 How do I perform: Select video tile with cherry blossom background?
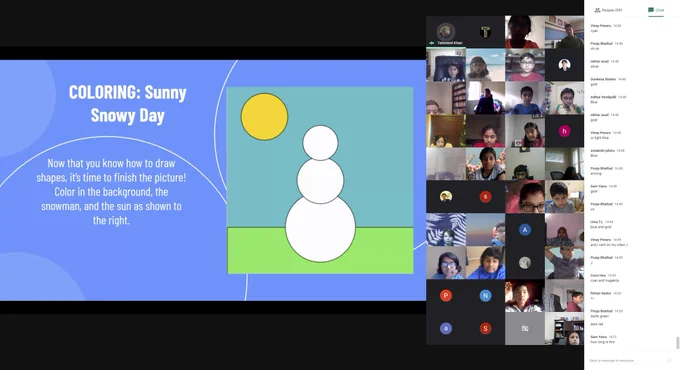(x=485, y=164)
